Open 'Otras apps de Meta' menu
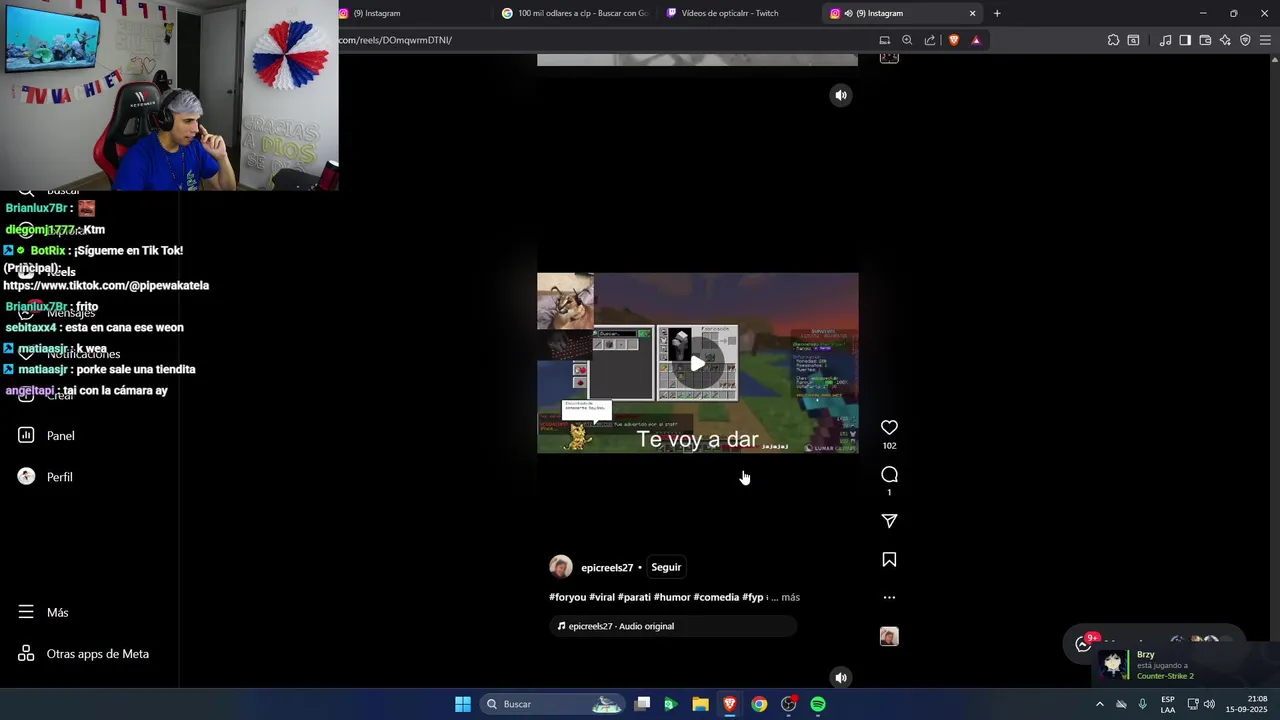 pyautogui.click(x=97, y=654)
